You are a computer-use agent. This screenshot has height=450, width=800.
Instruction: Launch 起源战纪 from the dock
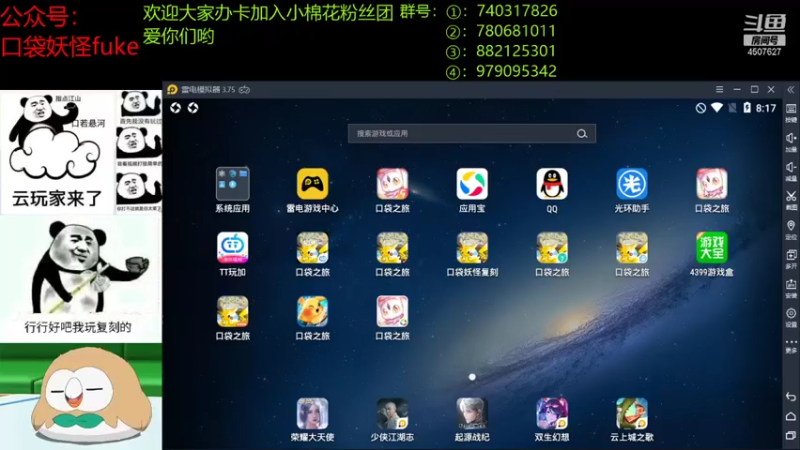tap(472, 414)
